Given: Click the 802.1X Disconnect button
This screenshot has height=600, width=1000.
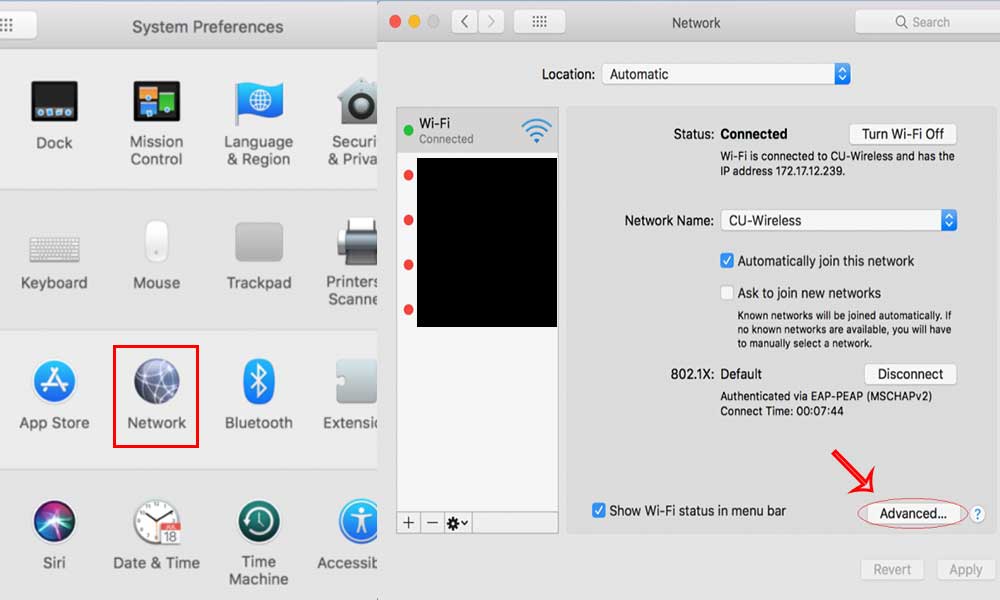Looking at the screenshot, I should click(x=910, y=374).
